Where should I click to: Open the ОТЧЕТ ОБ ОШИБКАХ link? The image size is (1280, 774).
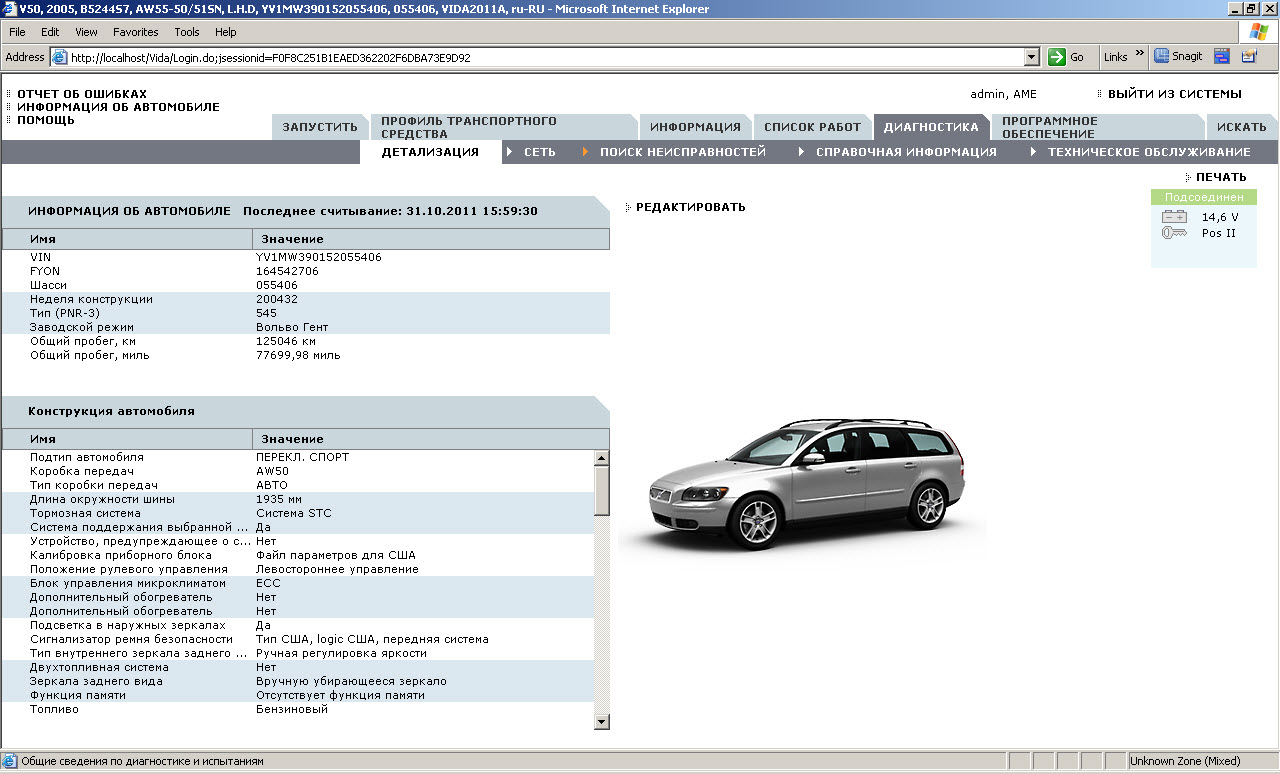[x=81, y=94]
